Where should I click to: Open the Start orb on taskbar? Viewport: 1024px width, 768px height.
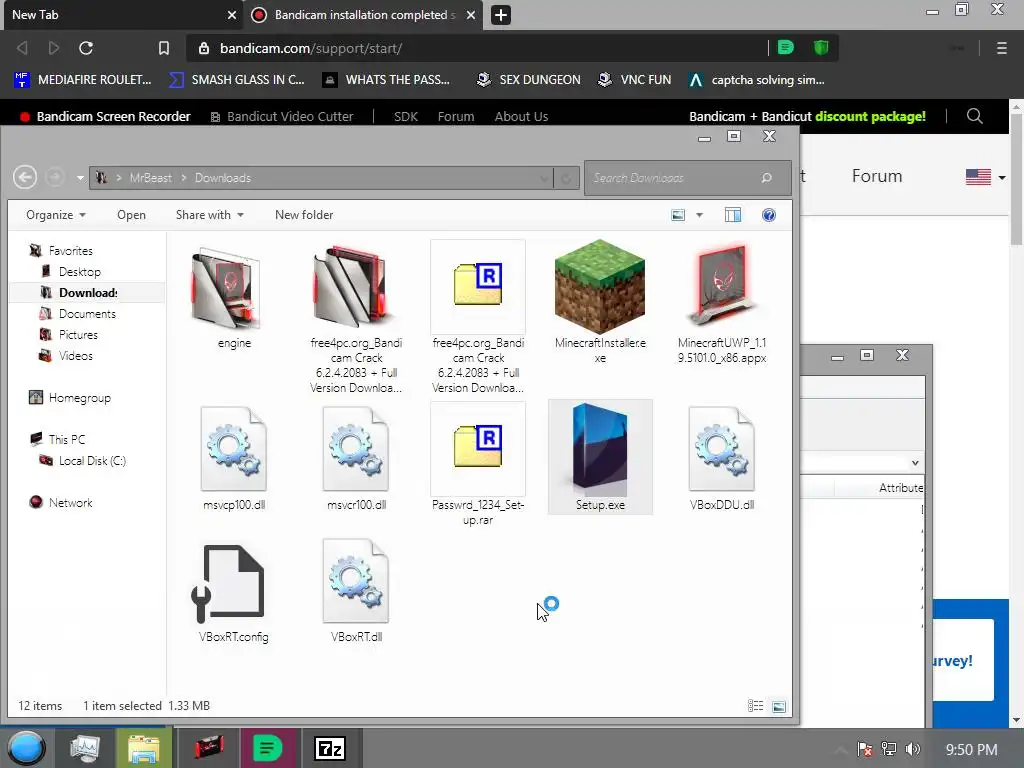tap(26, 748)
